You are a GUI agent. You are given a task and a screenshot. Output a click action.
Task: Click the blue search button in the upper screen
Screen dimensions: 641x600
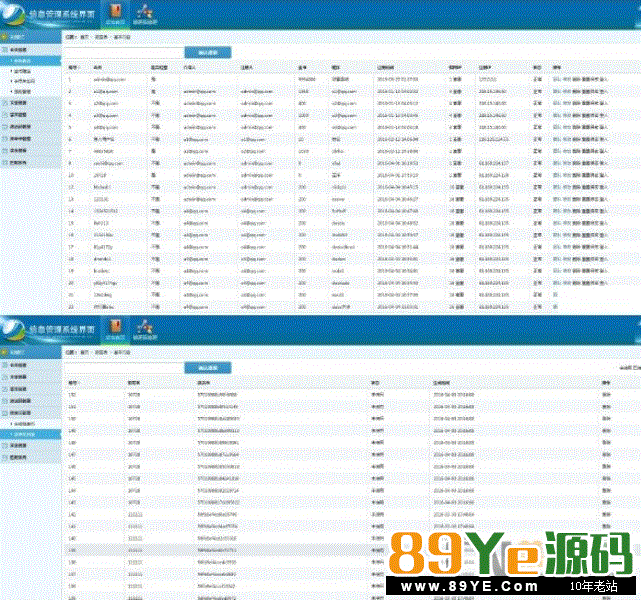pos(208,53)
